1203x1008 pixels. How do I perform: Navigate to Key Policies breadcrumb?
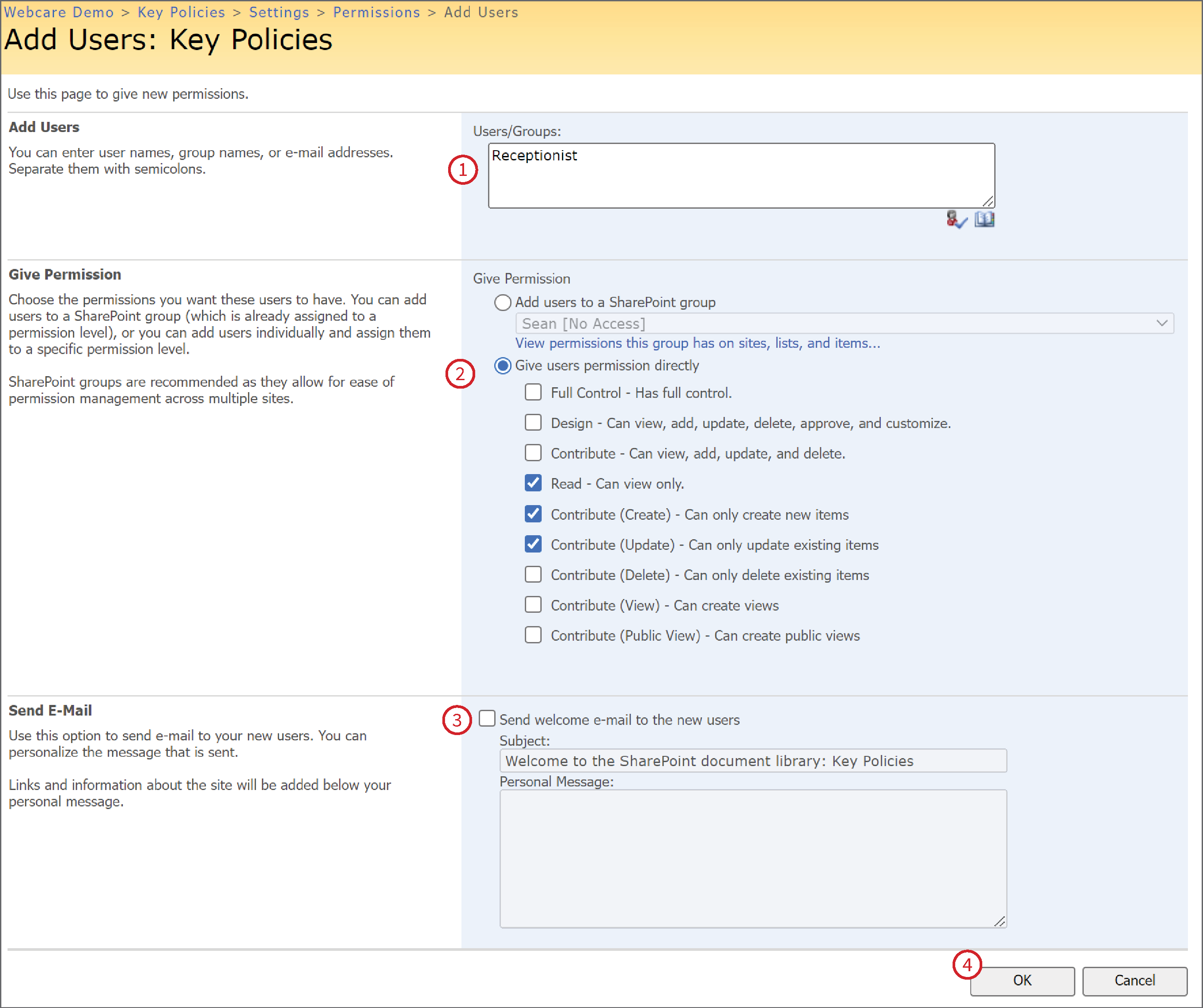click(x=181, y=12)
